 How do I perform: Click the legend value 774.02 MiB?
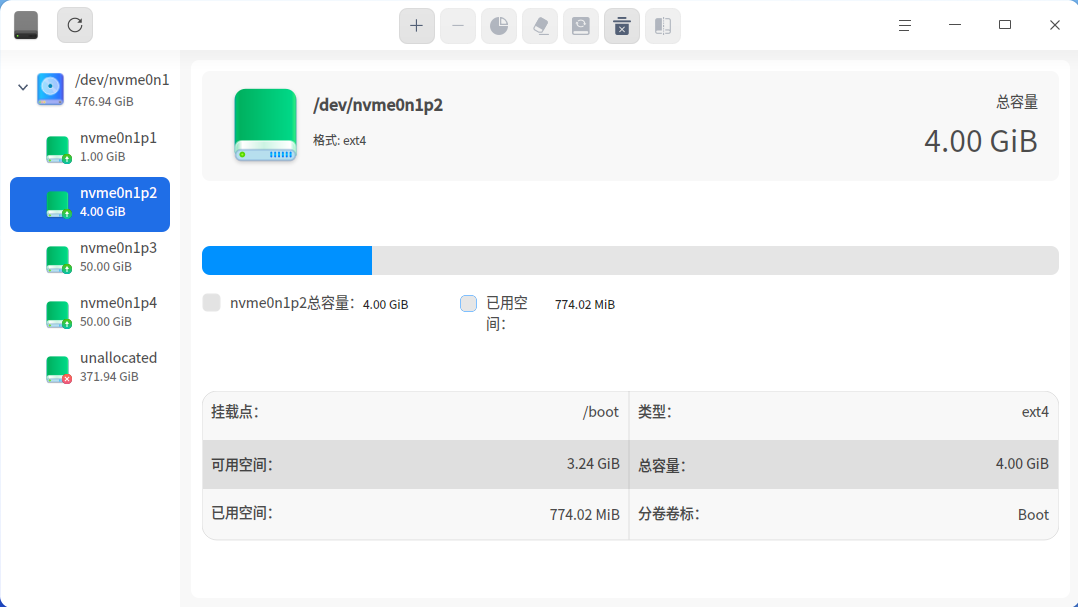tap(585, 305)
